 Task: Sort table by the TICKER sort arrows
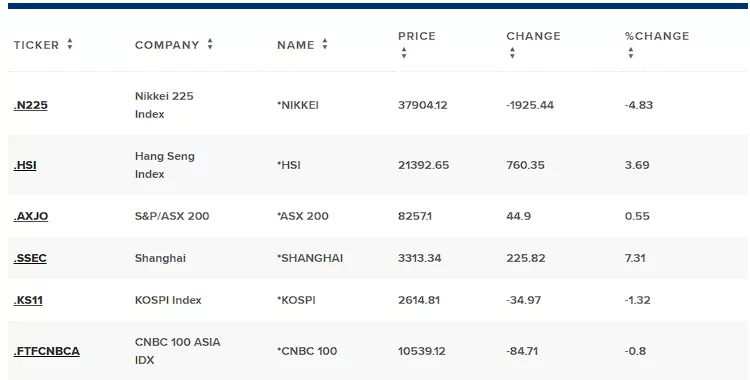(x=70, y=45)
